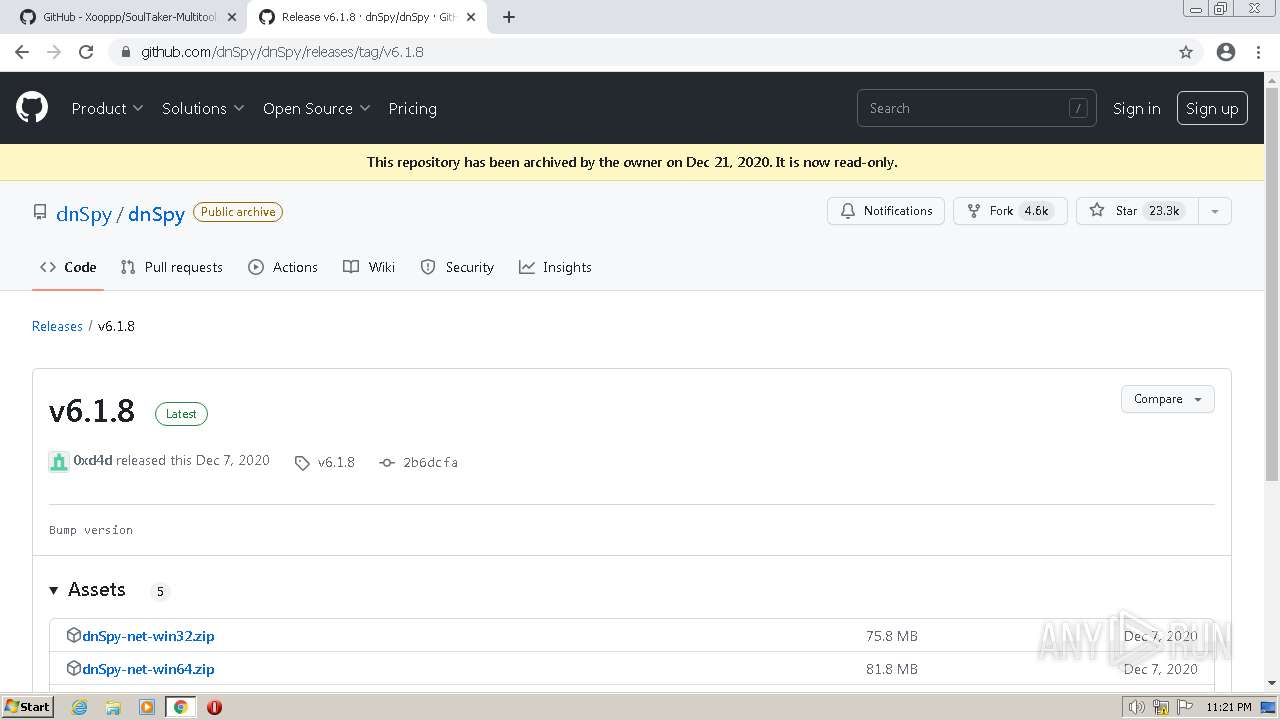Close the SoulTaker-Multitool tab
1280x720 pixels.
click(232, 17)
